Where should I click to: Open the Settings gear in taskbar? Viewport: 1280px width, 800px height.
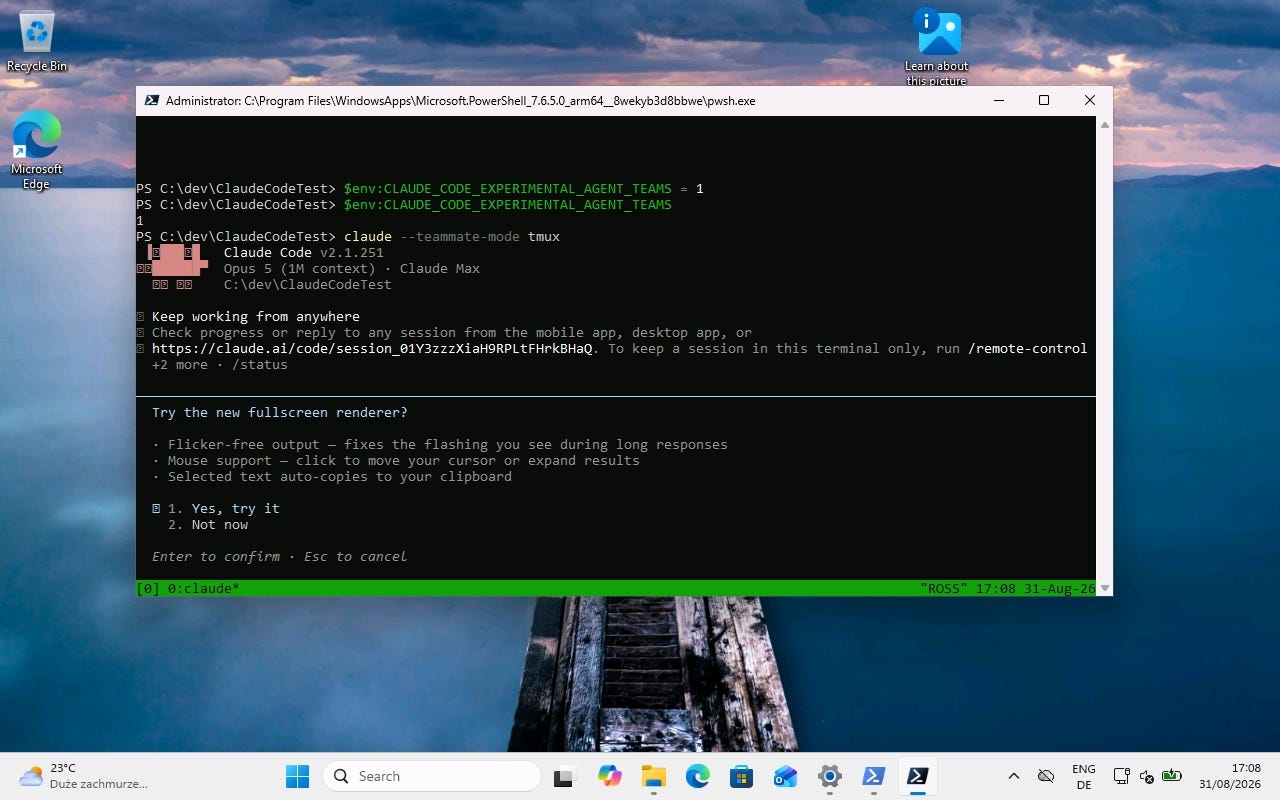pyautogui.click(x=829, y=776)
